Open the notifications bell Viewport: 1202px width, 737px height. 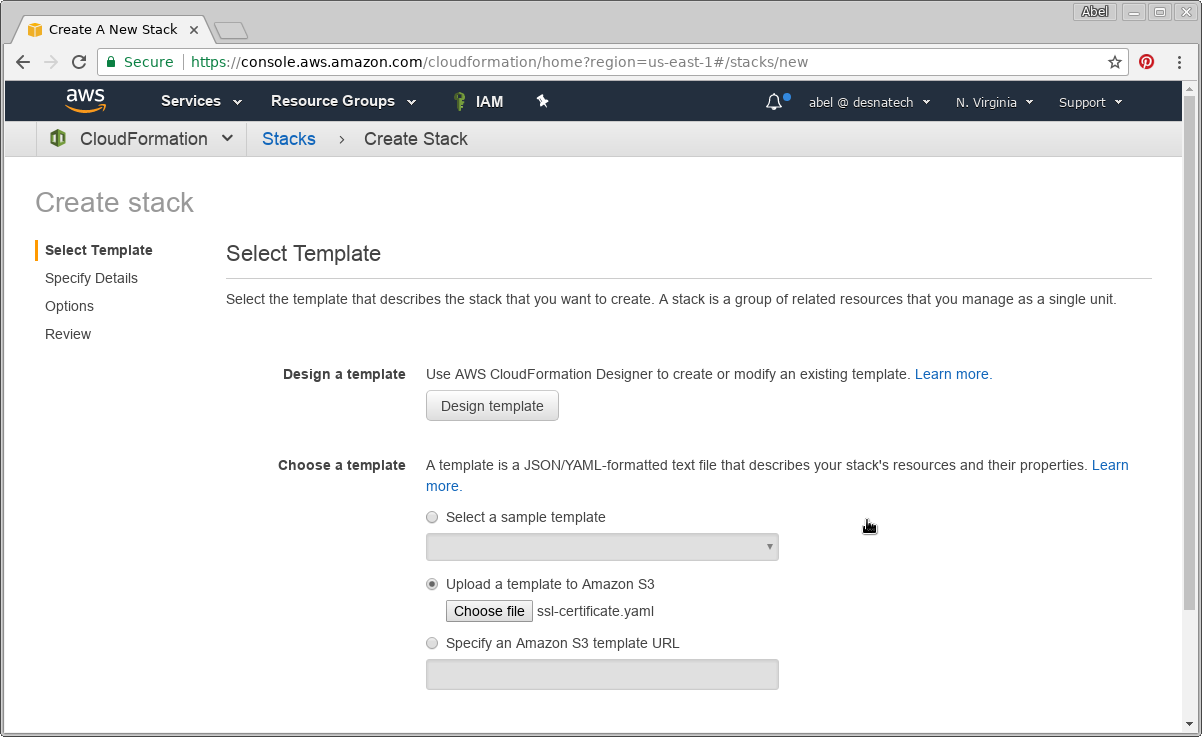pyautogui.click(x=774, y=102)
